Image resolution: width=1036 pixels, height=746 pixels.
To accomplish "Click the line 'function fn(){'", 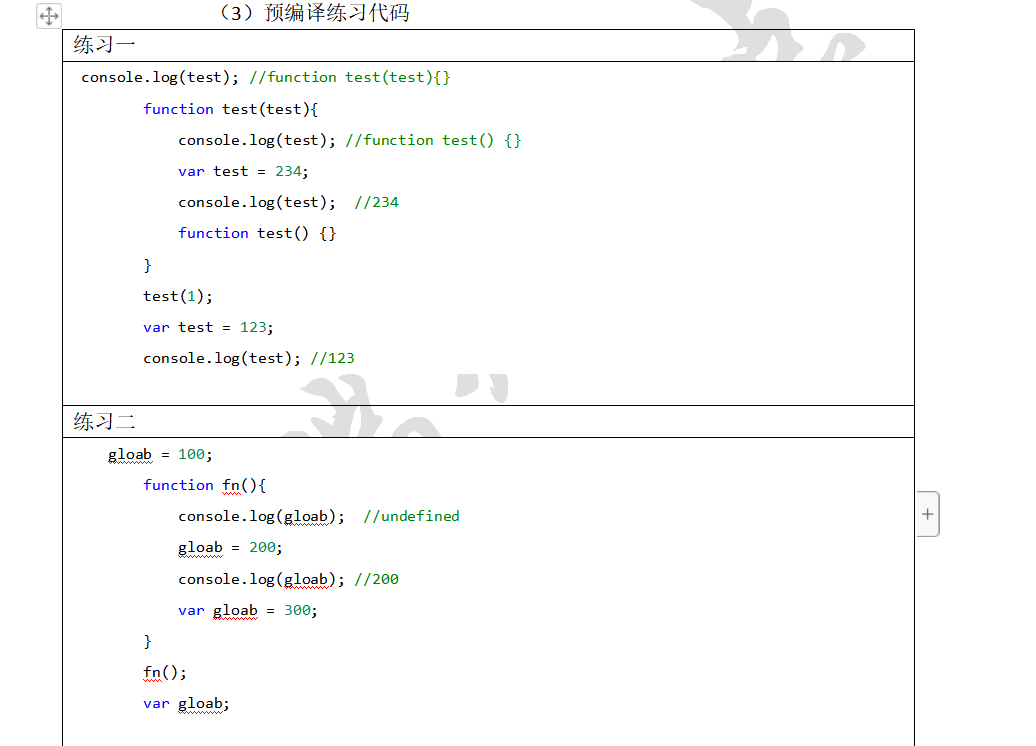I will 204,486.
